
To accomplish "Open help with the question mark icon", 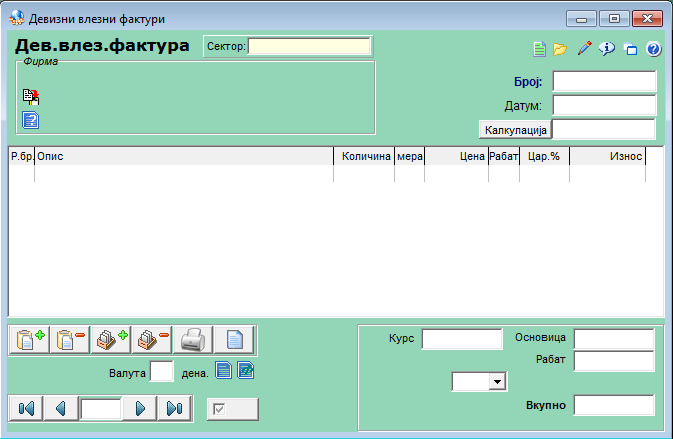I will pyautogui.click(x=653, y=49).
